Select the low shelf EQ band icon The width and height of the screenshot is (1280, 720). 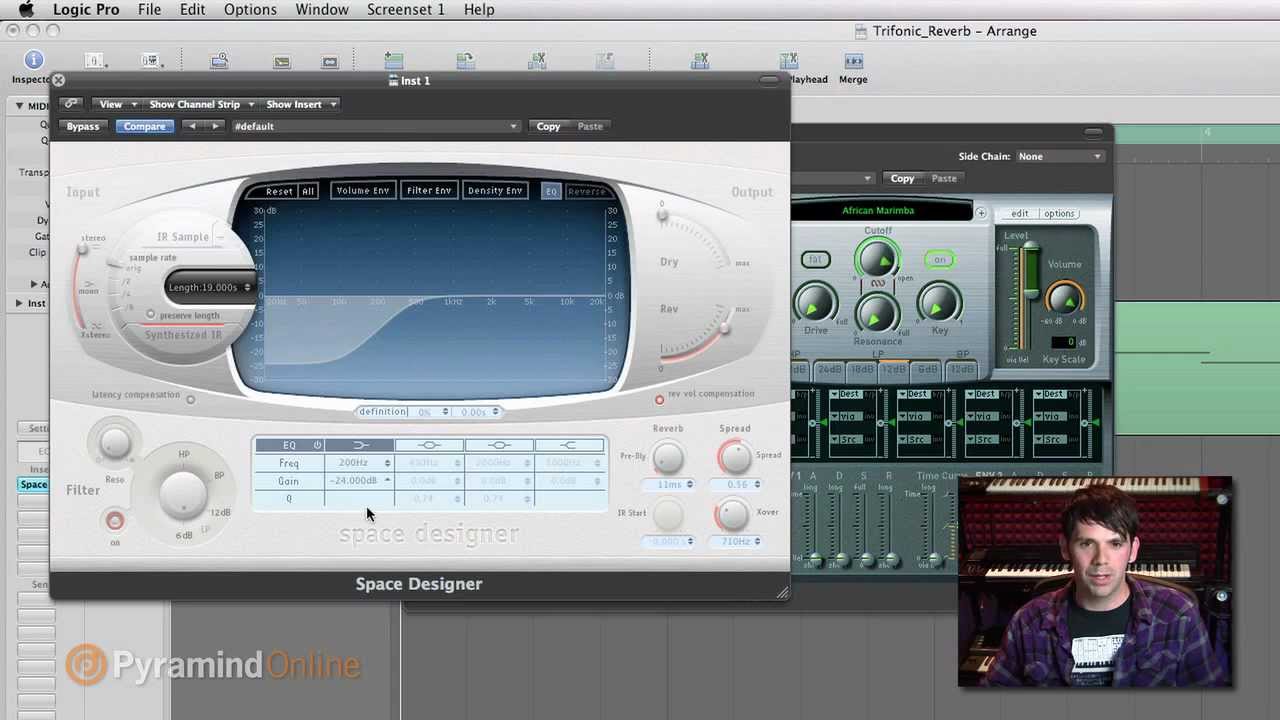pyautogui.click(x=360, y=445)
